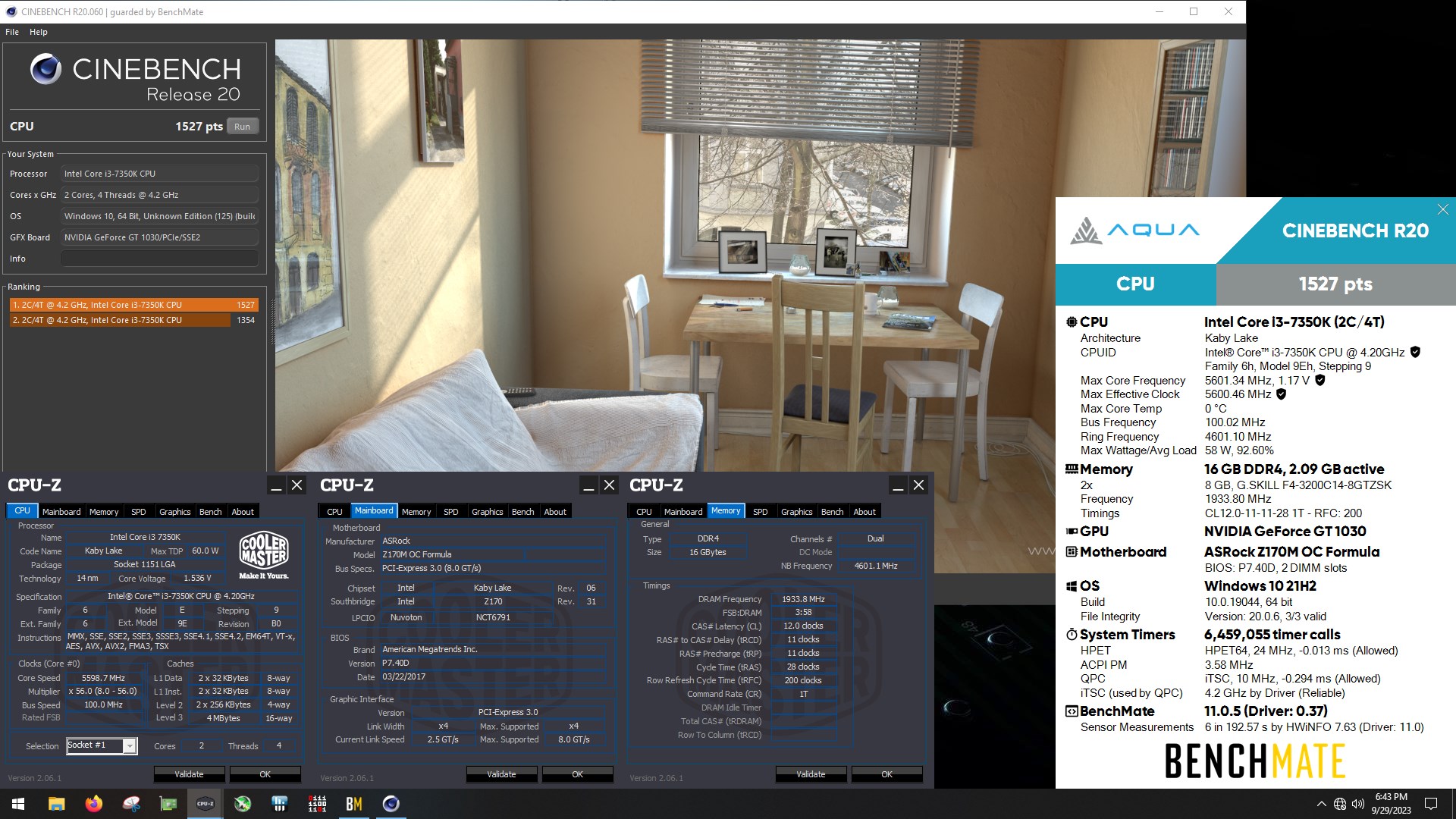1456x819 pixels.
Task: Click the BENCHMATE logo at the panel bottom
Action: pos(1255,761)
